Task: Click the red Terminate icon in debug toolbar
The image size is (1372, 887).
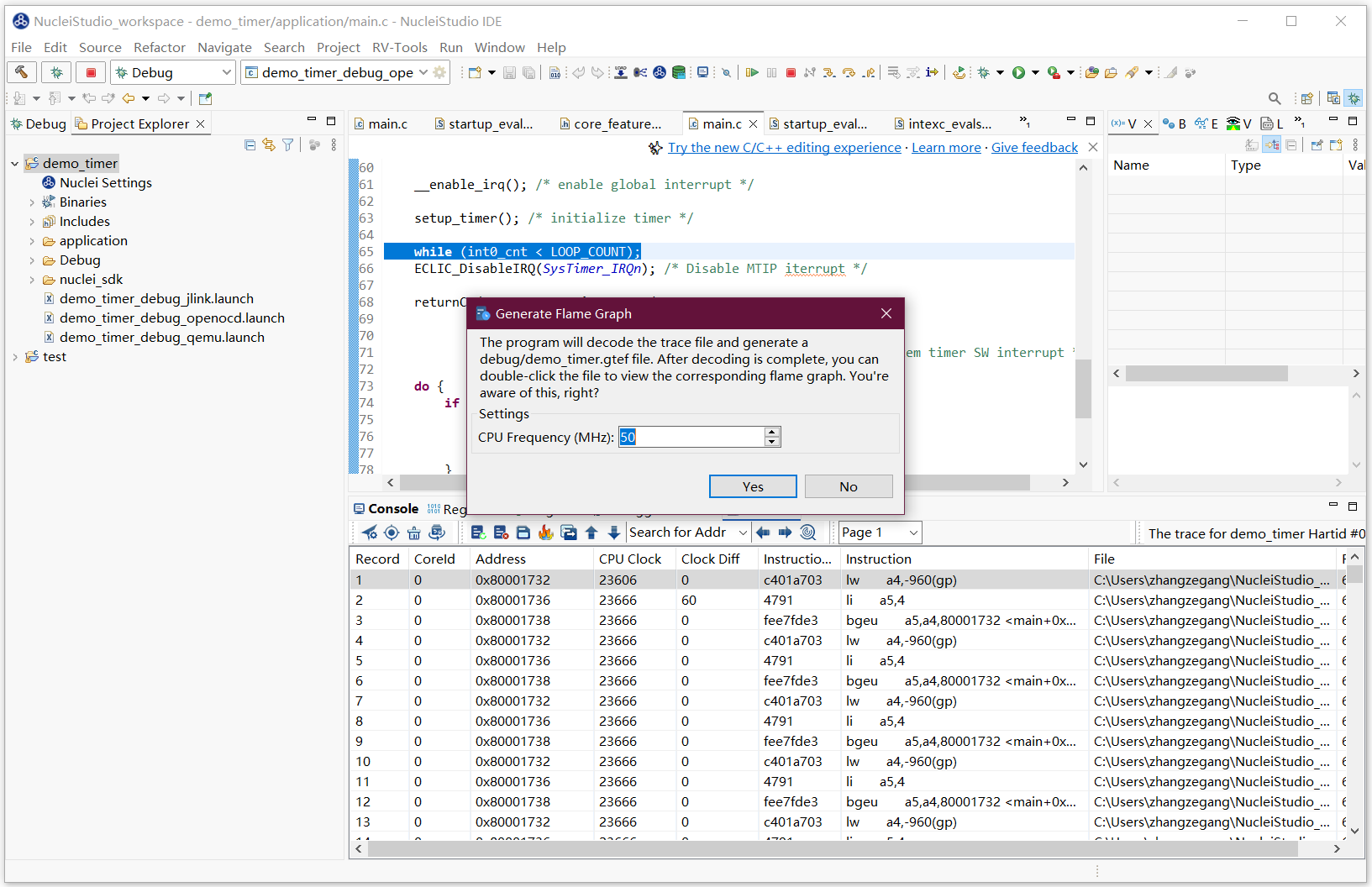Action: pos(791,73)
